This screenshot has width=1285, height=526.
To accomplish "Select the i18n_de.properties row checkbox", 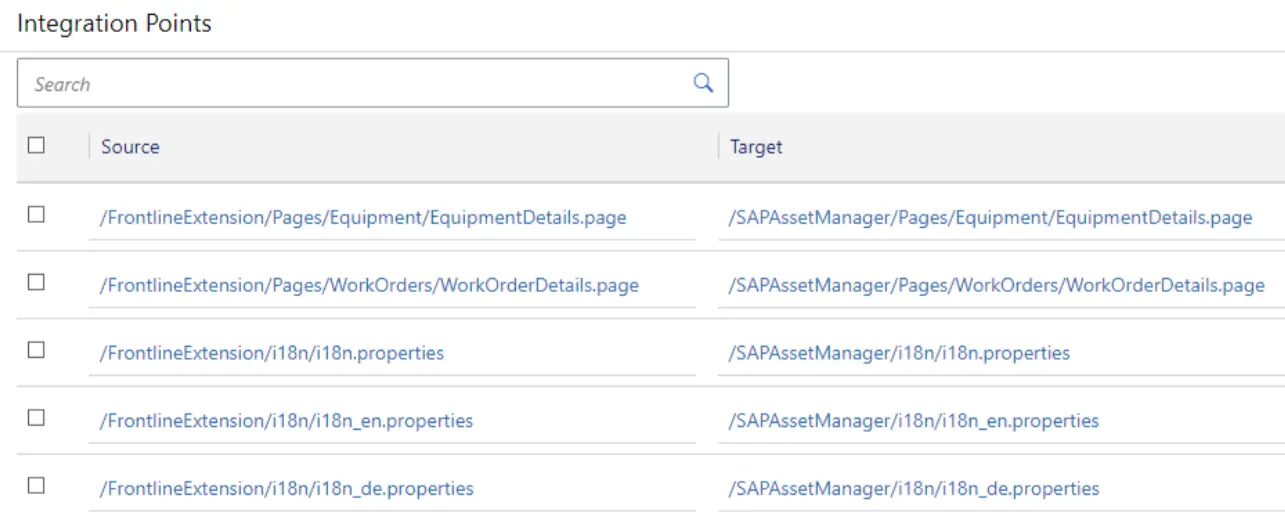I will [37, 486].
